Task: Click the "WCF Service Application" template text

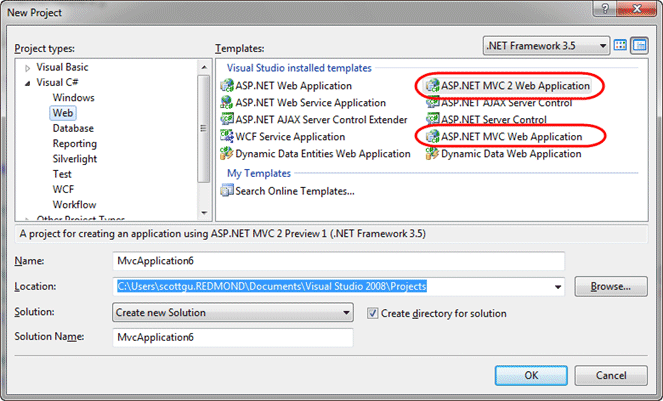Action: coord(290,137)
